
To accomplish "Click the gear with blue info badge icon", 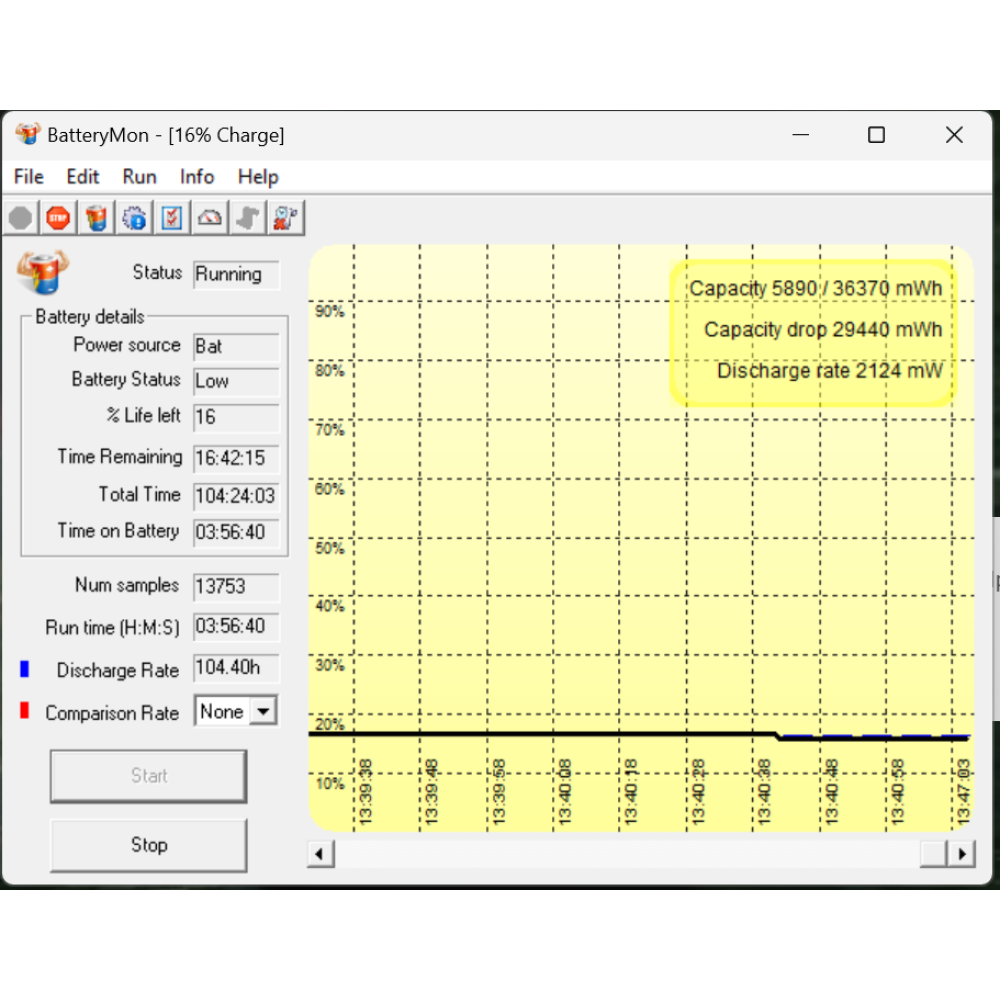I will [x=134, y=218].
